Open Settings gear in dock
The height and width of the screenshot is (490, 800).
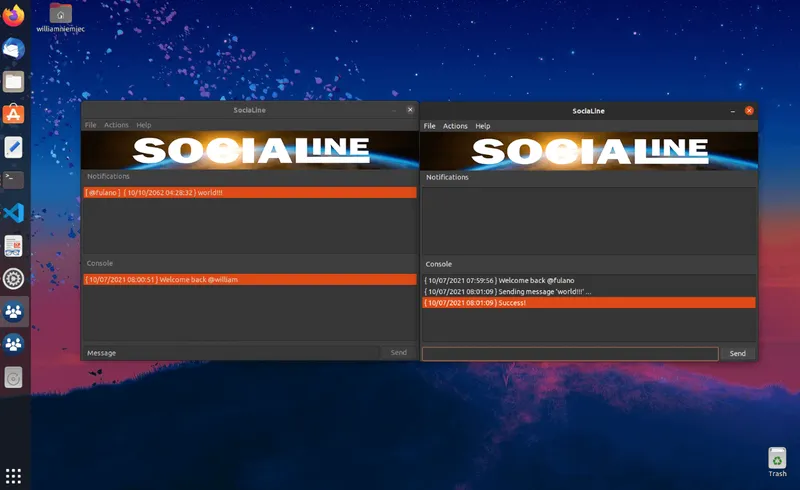(13, 279)
